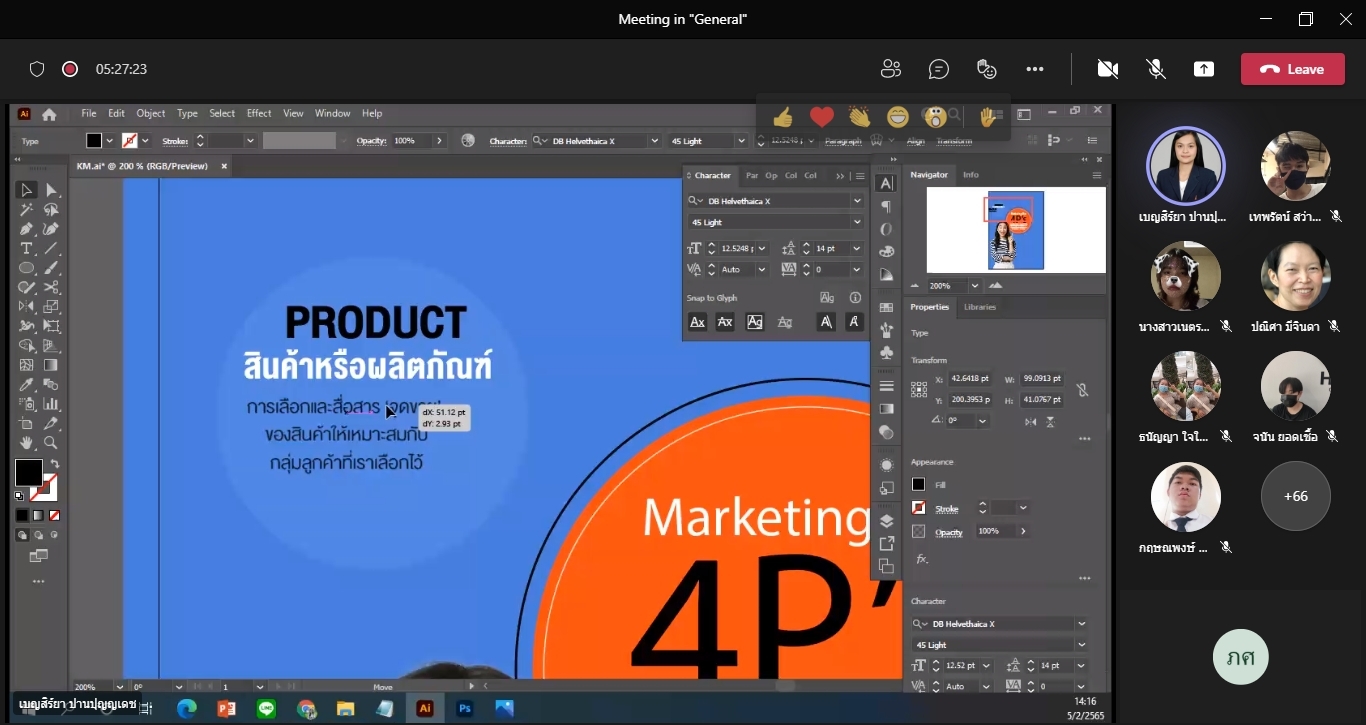Click the fx effects icon in Appearance
1366x725 pixels.
[921, 558]
